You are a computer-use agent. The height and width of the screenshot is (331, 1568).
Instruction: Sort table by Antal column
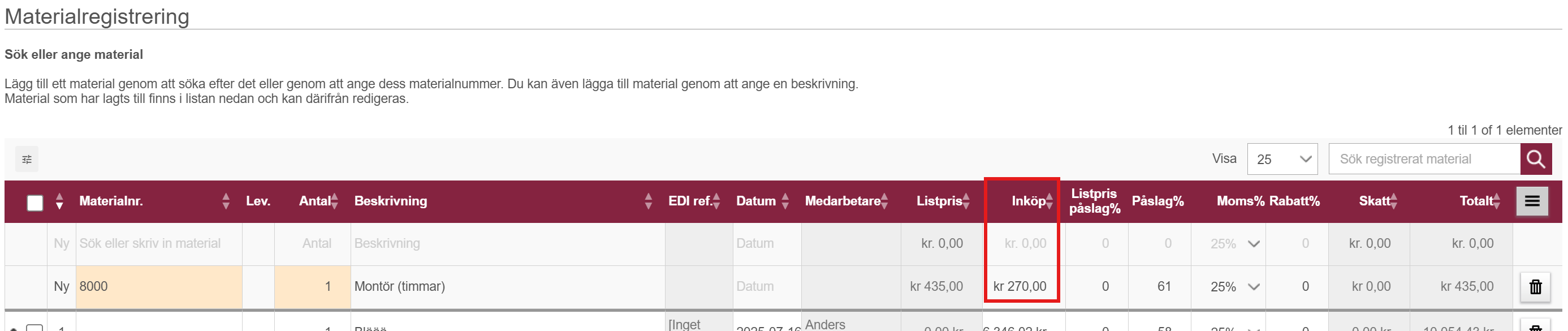(335, 201)
